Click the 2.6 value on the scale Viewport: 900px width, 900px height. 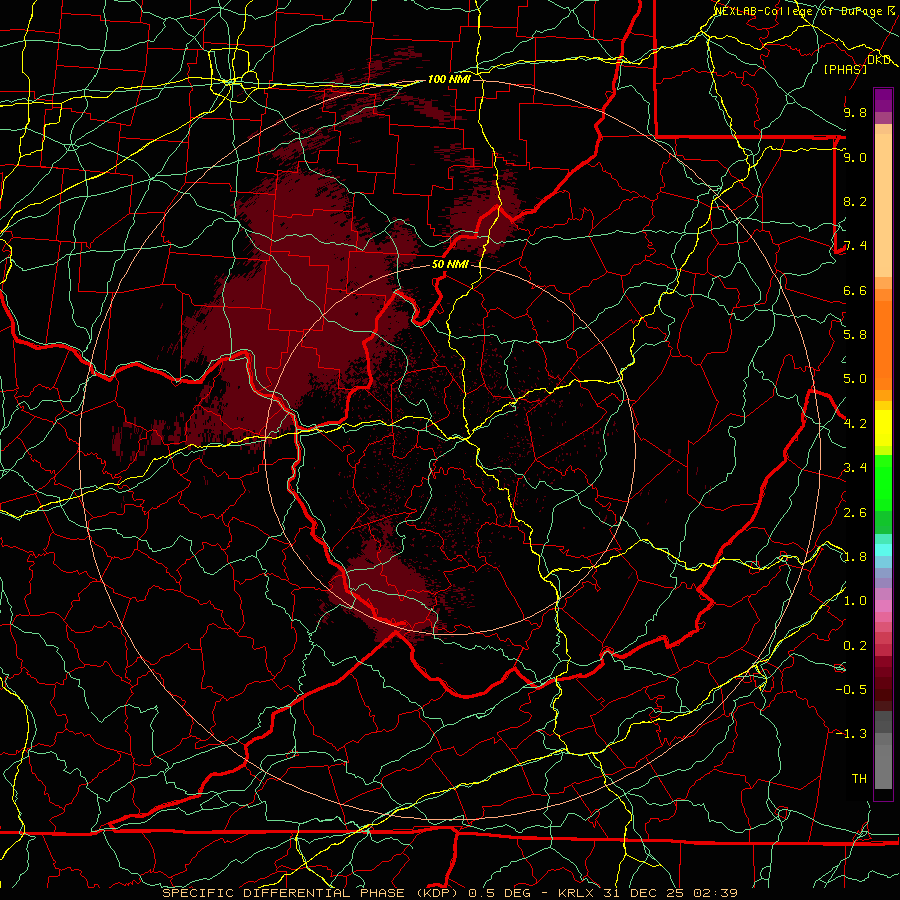tap(855, 513)
